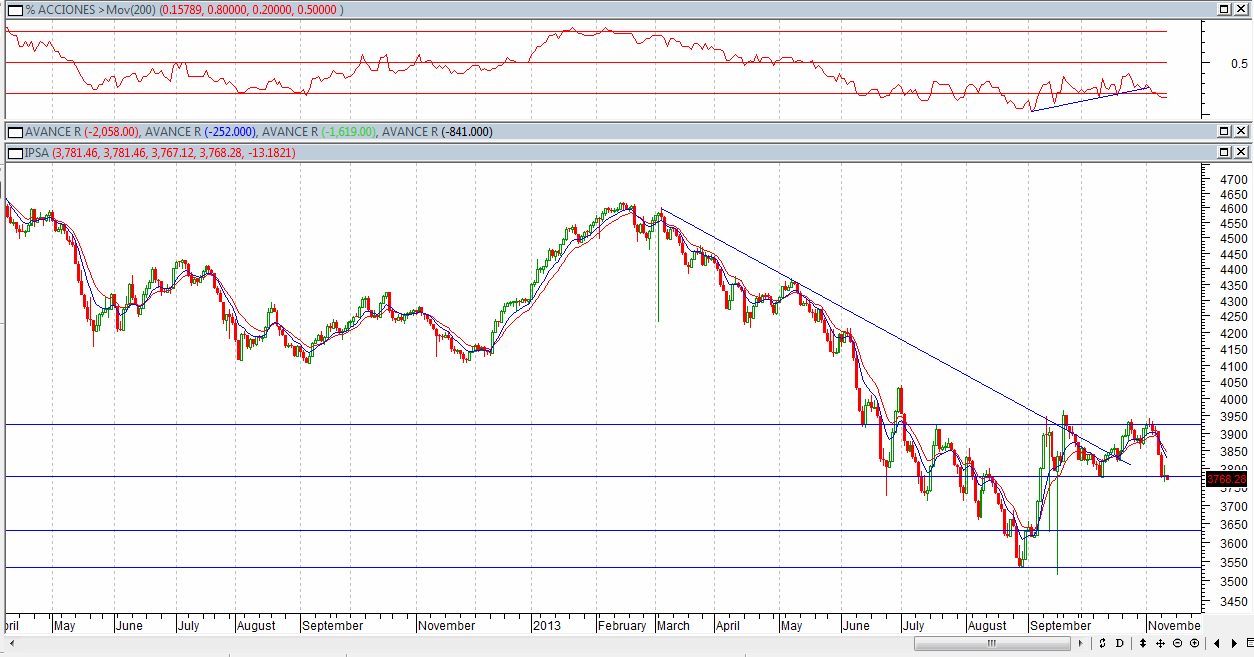Open the IPSA pane menu box
This screenshot has height=657, width=1254.
[15, 152]
